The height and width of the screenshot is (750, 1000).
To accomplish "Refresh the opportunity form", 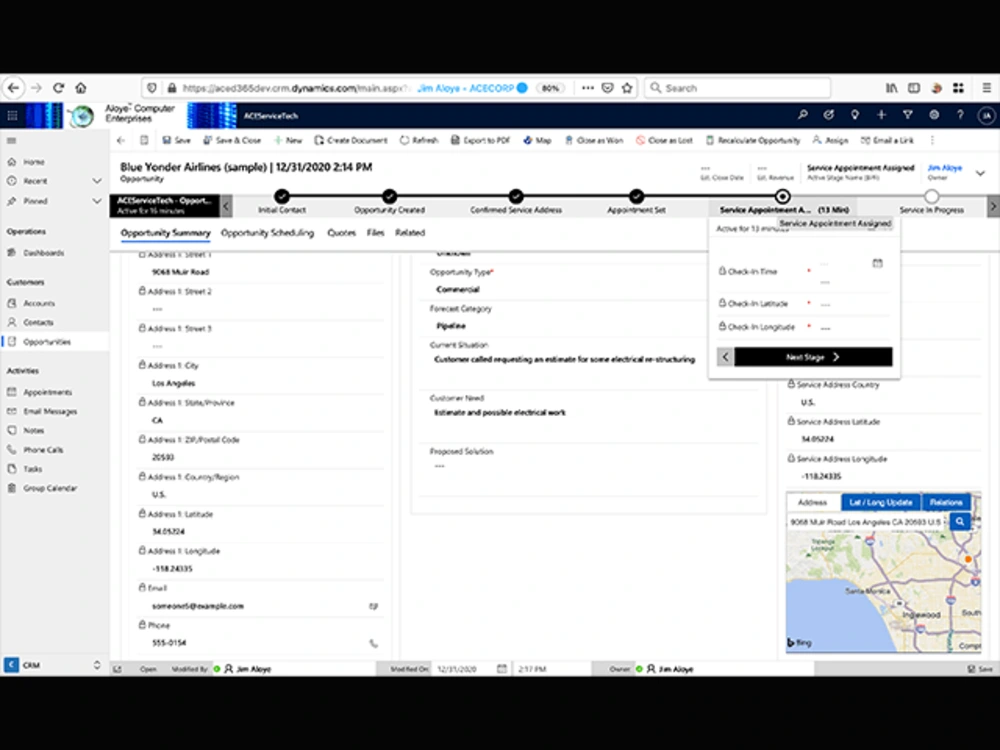I will click(x=419, y=140).
